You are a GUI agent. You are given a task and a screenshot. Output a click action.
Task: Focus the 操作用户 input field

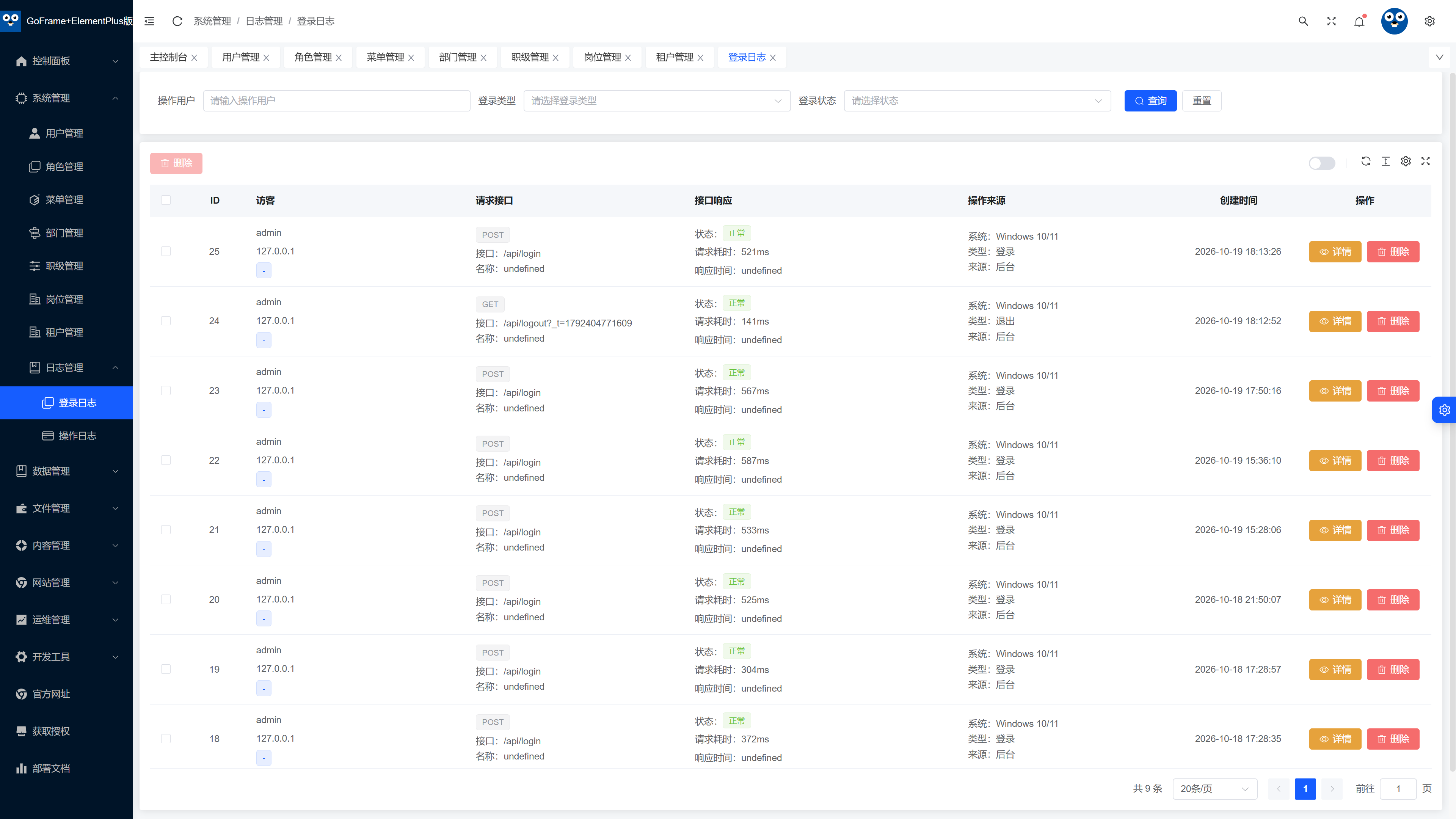336,100
